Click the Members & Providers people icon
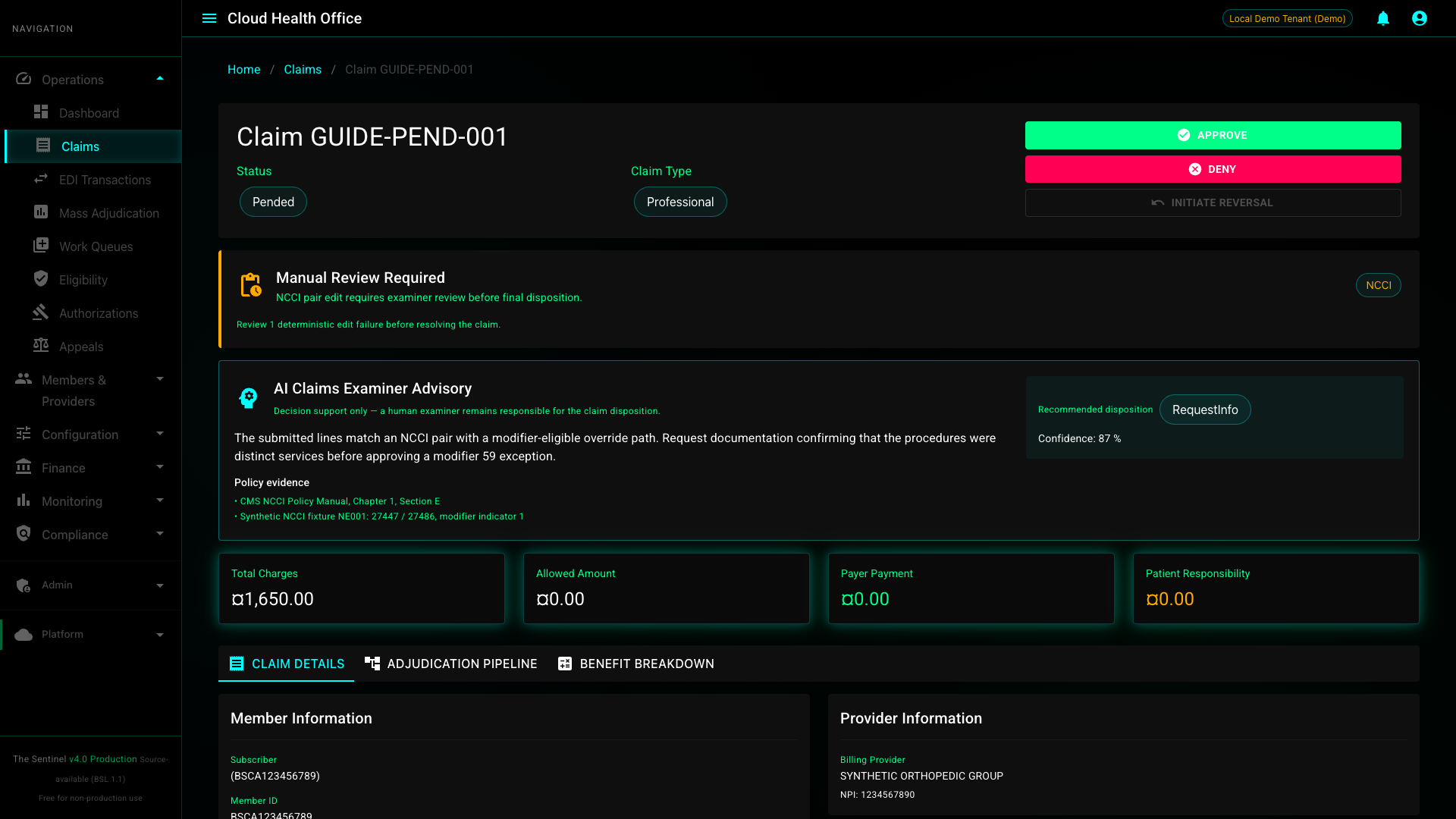Image resolution: width=1456 pixels, height=819 pixels. (x=24, y=378)
